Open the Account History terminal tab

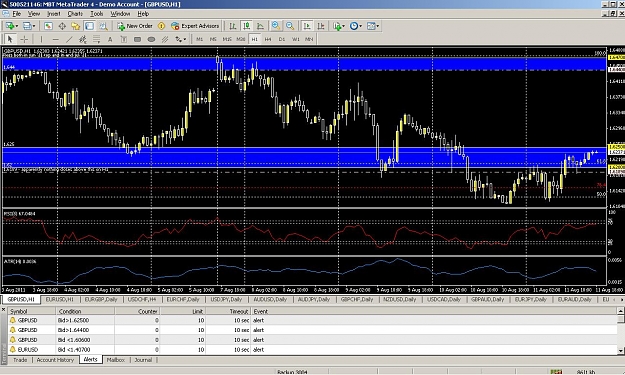[x=55, y=360]
